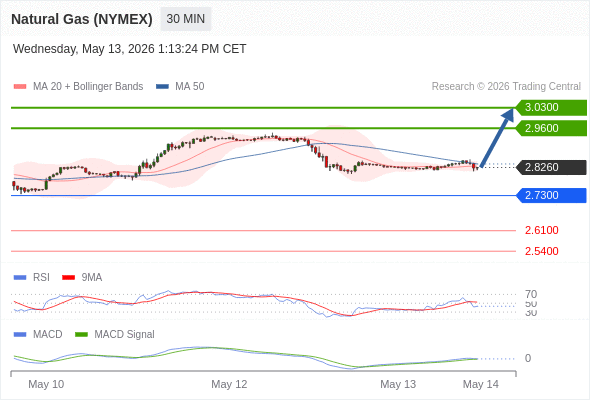Click Research © 2026 Trading Central credit
The height and width of the screenshot is (400, 590).
[x=506, y=87]
